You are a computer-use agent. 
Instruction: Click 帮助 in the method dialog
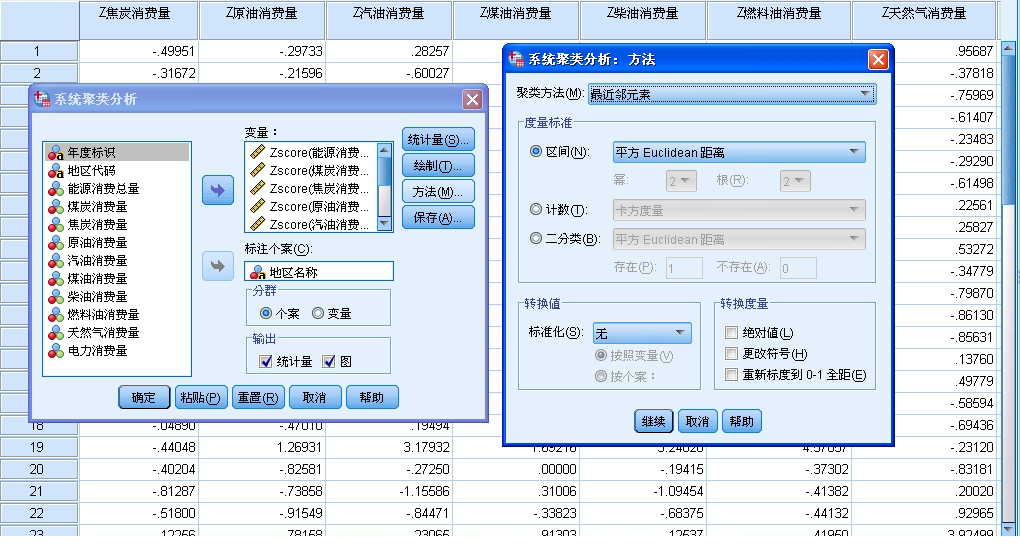tap(742, 422)
